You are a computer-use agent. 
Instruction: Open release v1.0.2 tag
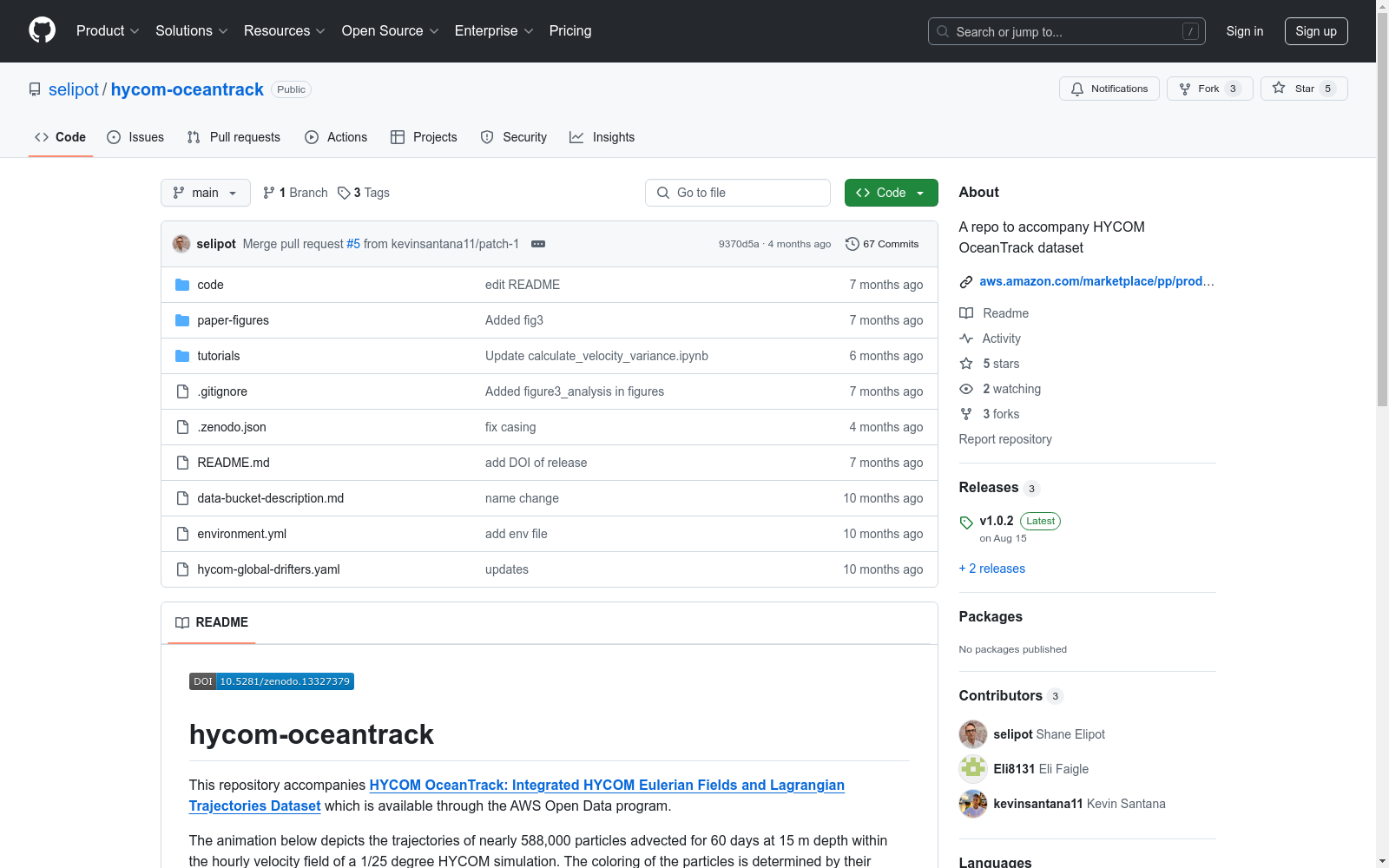(x=997, y=521)
